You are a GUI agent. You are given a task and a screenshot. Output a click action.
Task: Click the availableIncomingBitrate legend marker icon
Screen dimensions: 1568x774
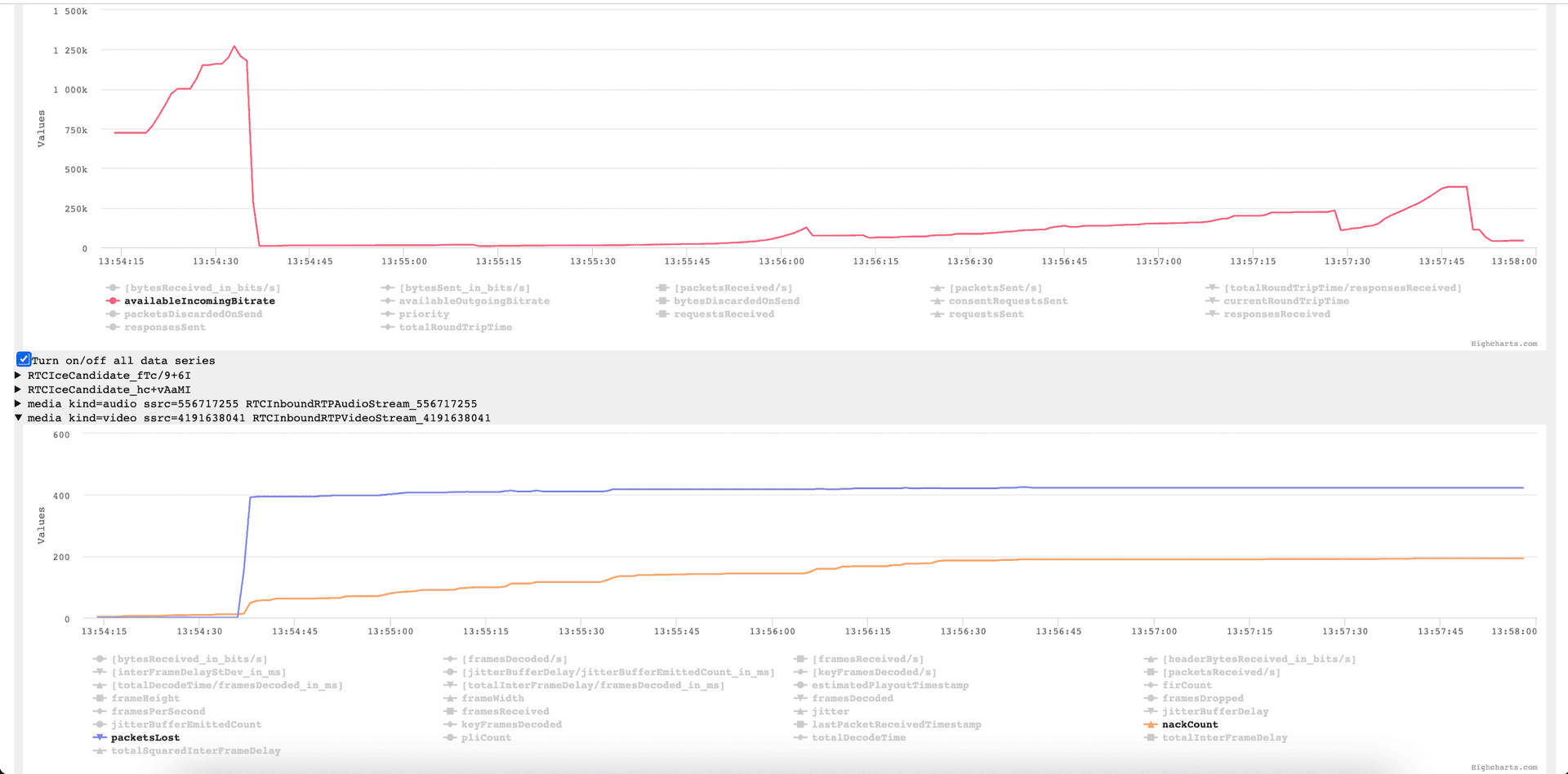click(113, 301)
